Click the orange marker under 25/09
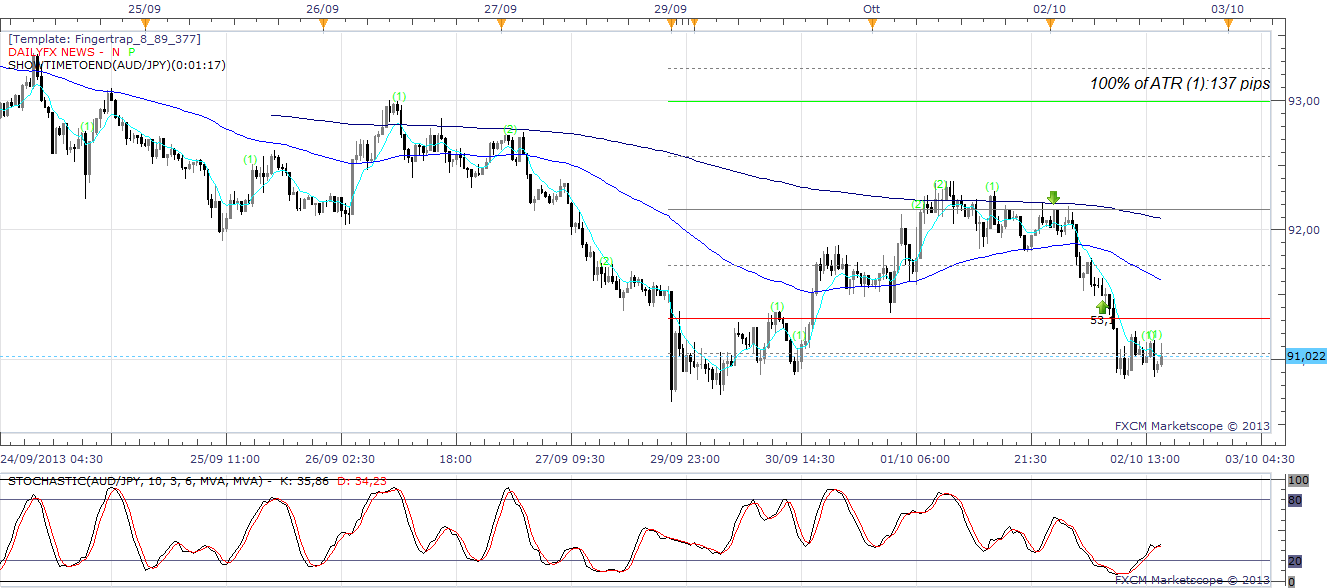This screenshot has width=1343, height=588. tap(146, 23)
